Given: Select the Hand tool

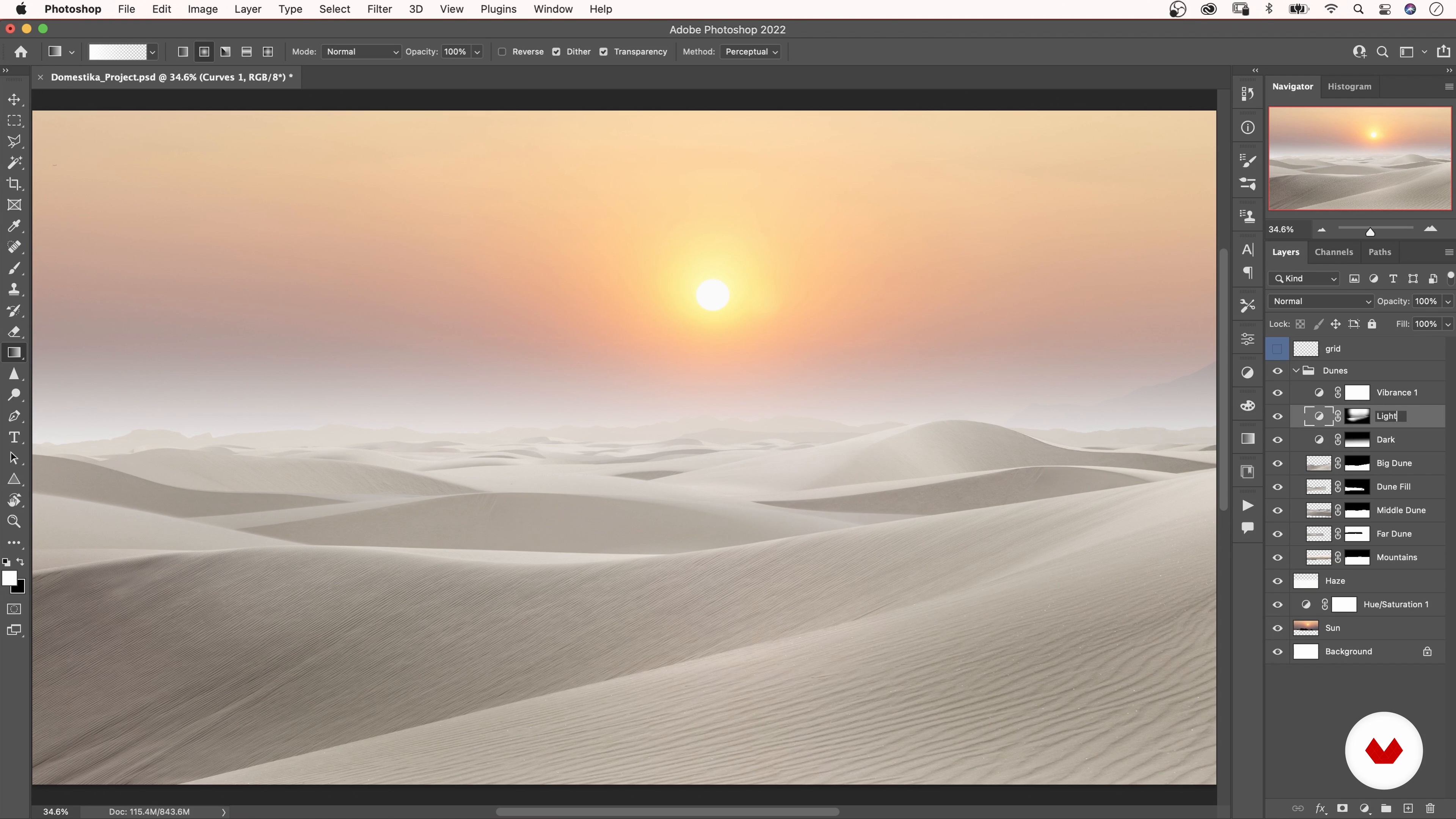Looking at the screenshot, I should [14, 501].
